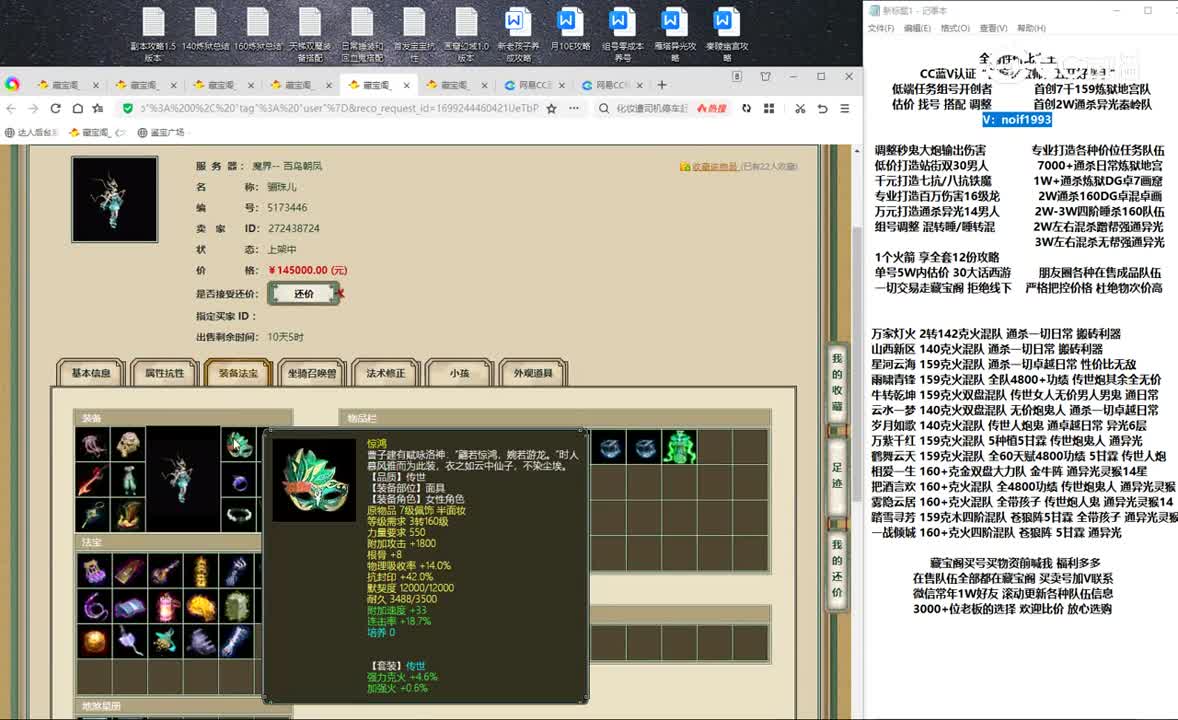
Task: Open the browser skin shirt icon
Action: click(766, 77)
